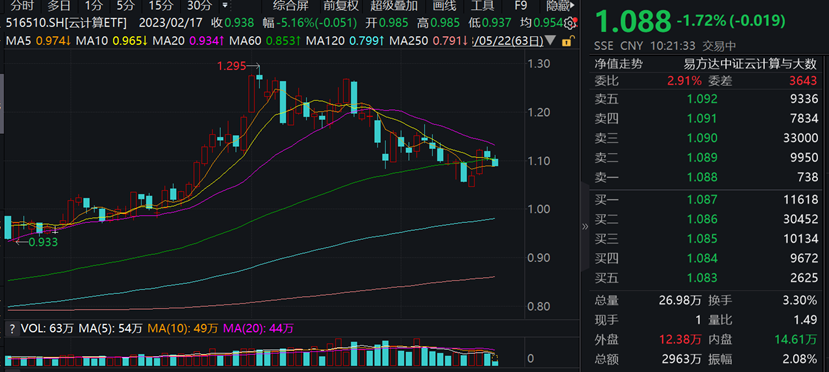The height and width of the screenshot is (372, 829).
Task: Select the 5分 period tab
Action: [x=126, y=6]
